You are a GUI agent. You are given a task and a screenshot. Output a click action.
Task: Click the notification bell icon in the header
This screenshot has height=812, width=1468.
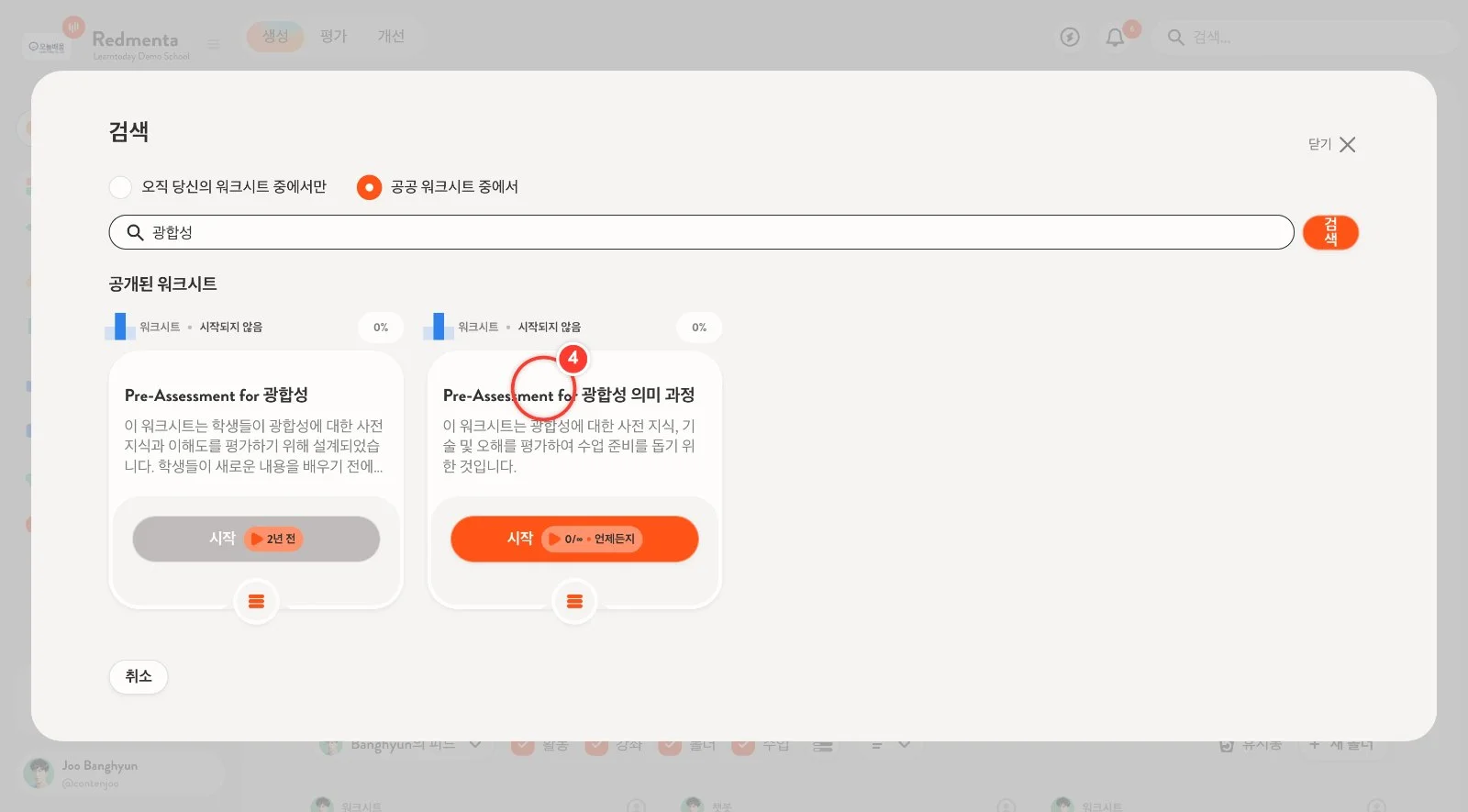1115,38
